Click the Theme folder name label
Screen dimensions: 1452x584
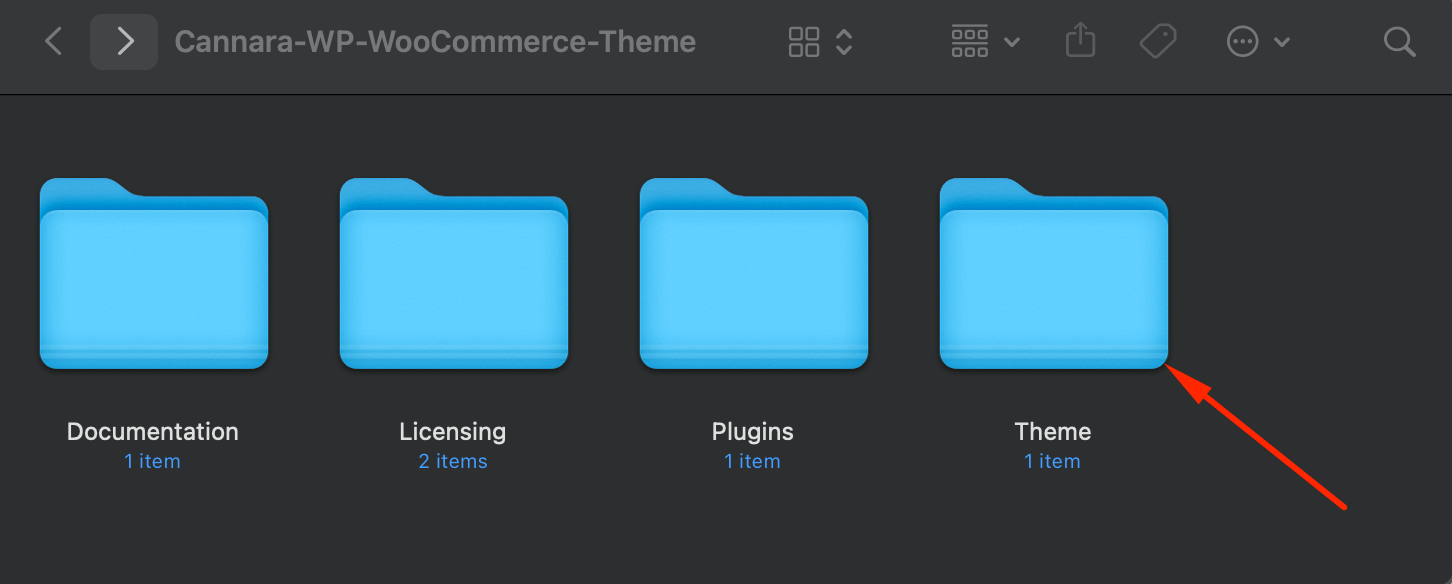click(1053, 432)
